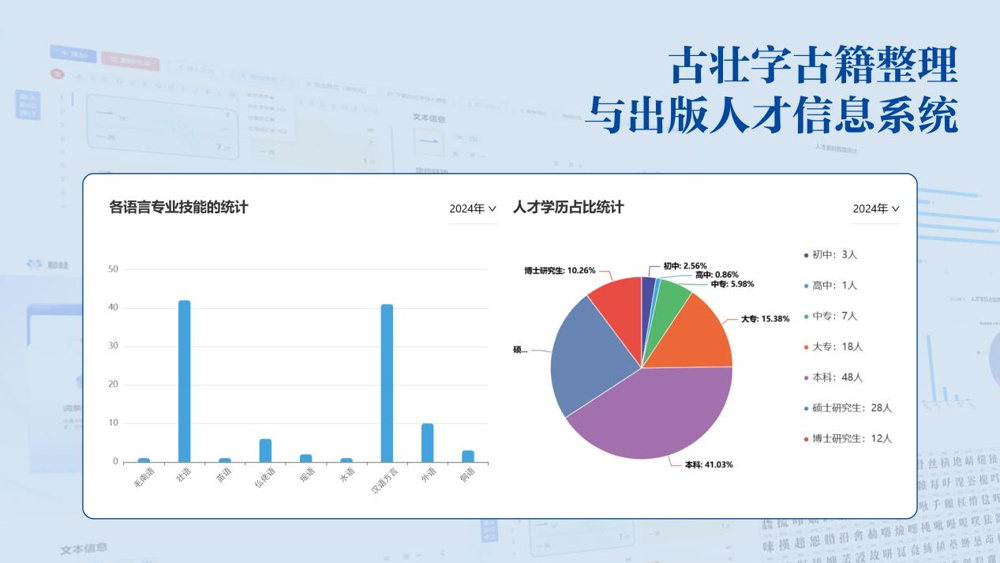Image resolution: width=1000 pixels, height=563 pixels.
Task: Click the small 瑶语 bar
Action: [306, 458]
